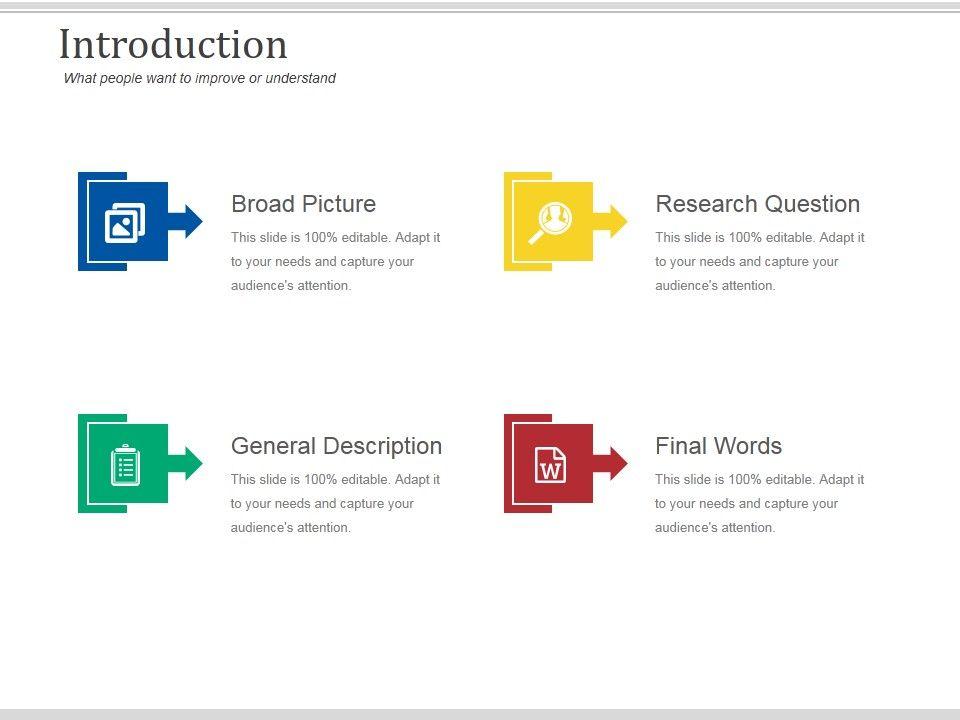Click the green arrow next to General Description
The image size is (960, 720).
[x=186, y=463]
